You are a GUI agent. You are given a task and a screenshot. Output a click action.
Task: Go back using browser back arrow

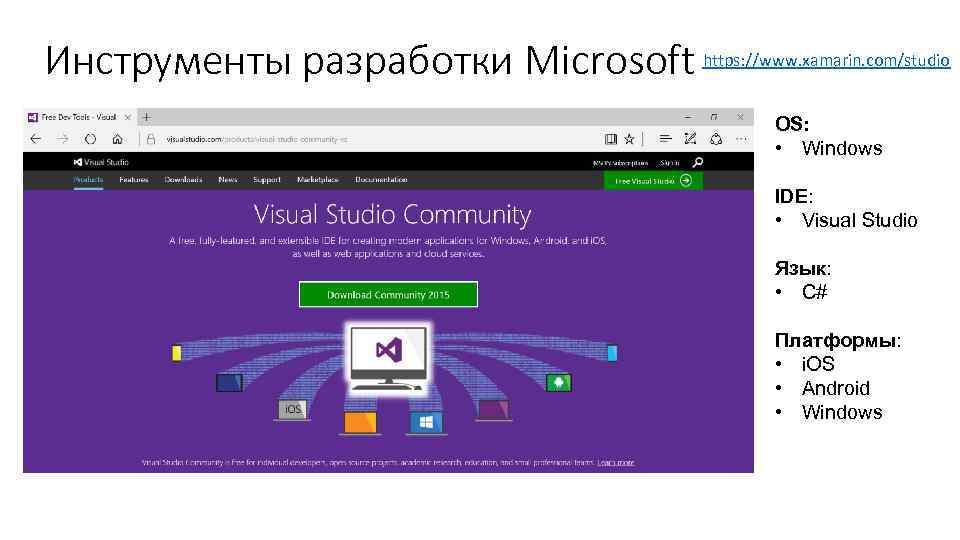36,139
